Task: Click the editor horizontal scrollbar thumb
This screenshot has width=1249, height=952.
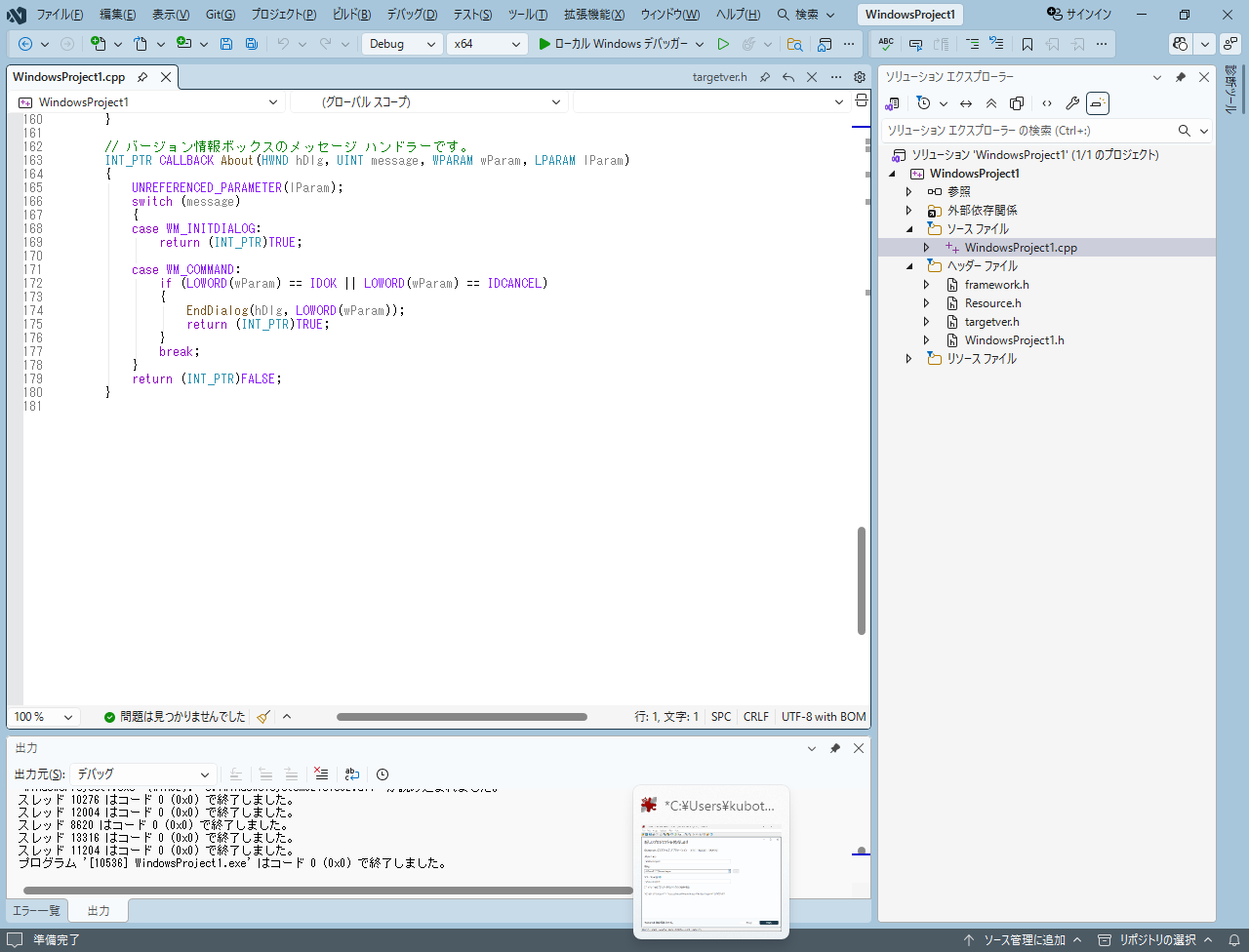Action: [x=462, y=717]
